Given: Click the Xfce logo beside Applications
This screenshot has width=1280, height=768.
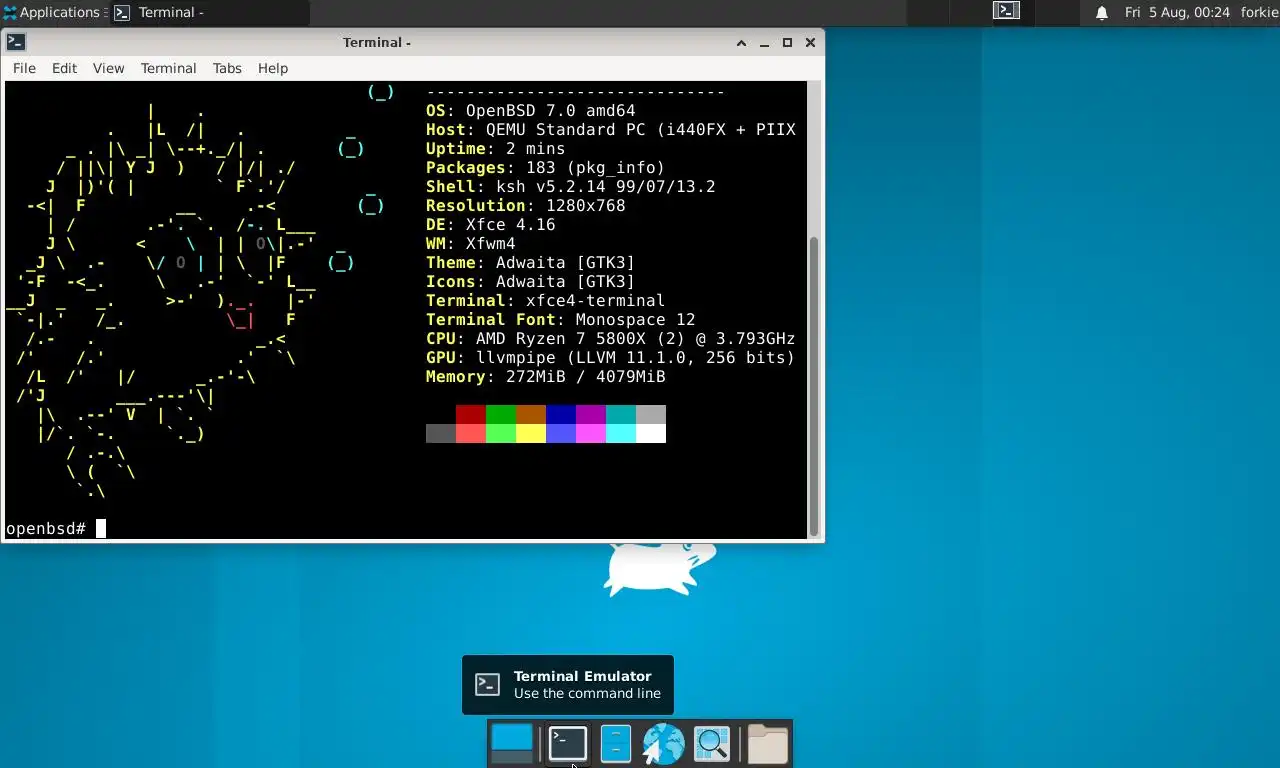Looking at the screenshot, I should (x=10, y=13).
